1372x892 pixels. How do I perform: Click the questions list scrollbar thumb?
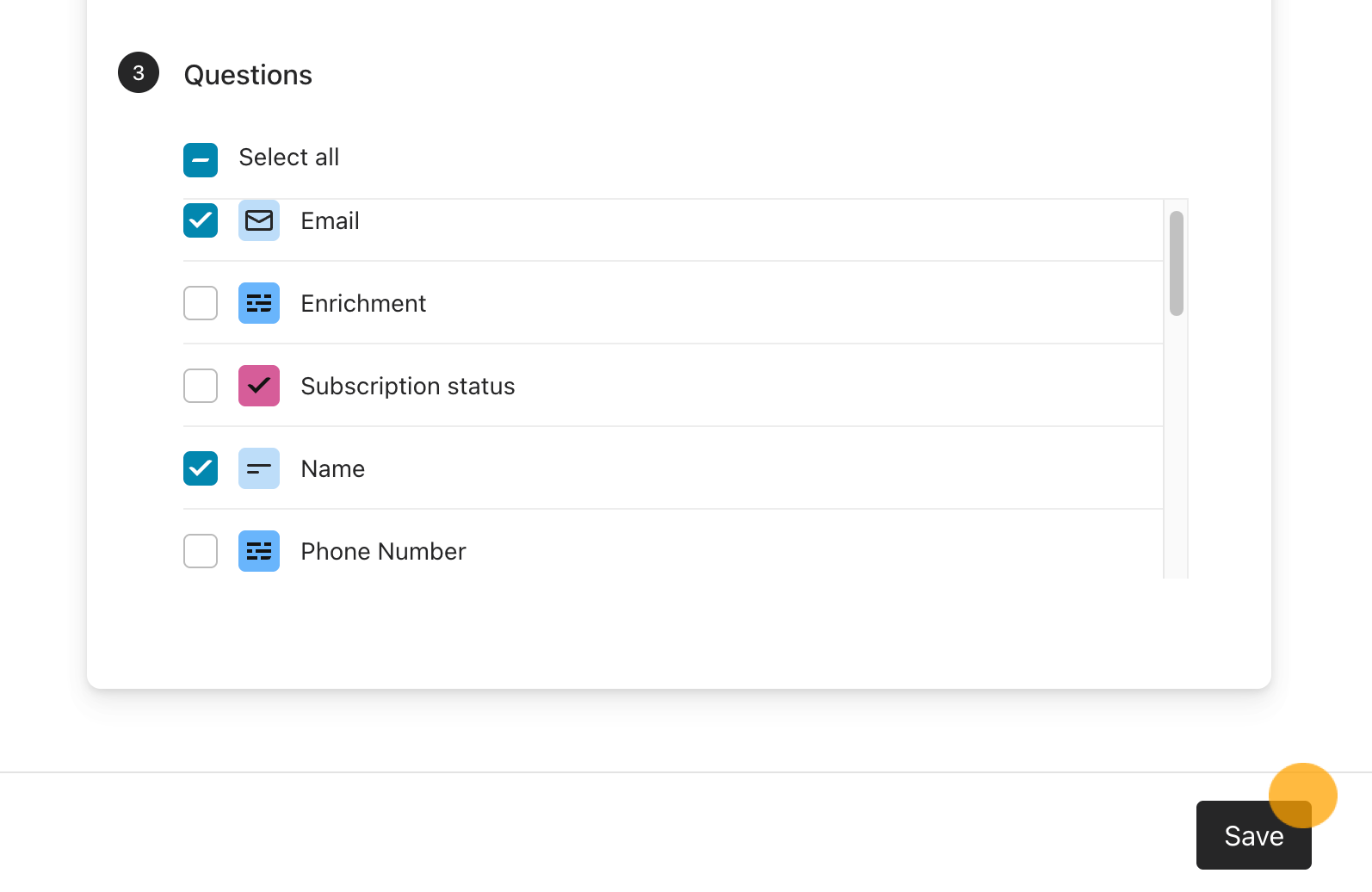coord(1177,263)
